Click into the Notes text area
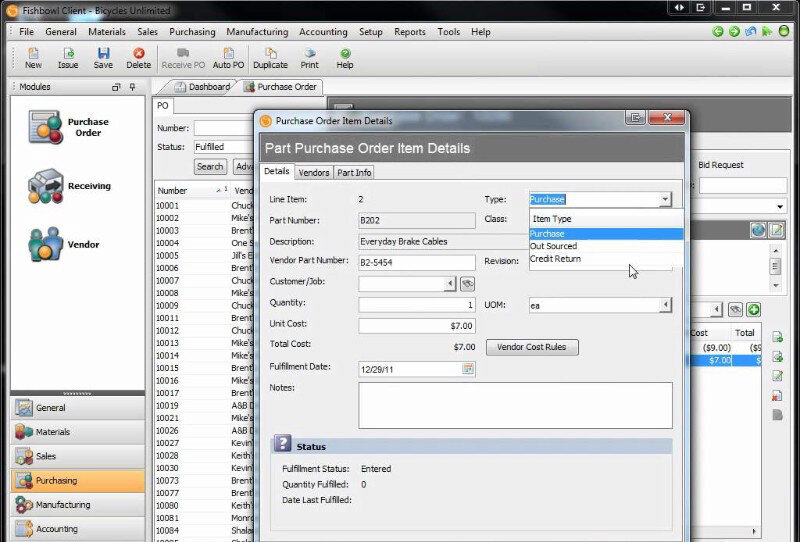This screenshot has width=800, height=542. pyautogui.click(x=515, y=405)
